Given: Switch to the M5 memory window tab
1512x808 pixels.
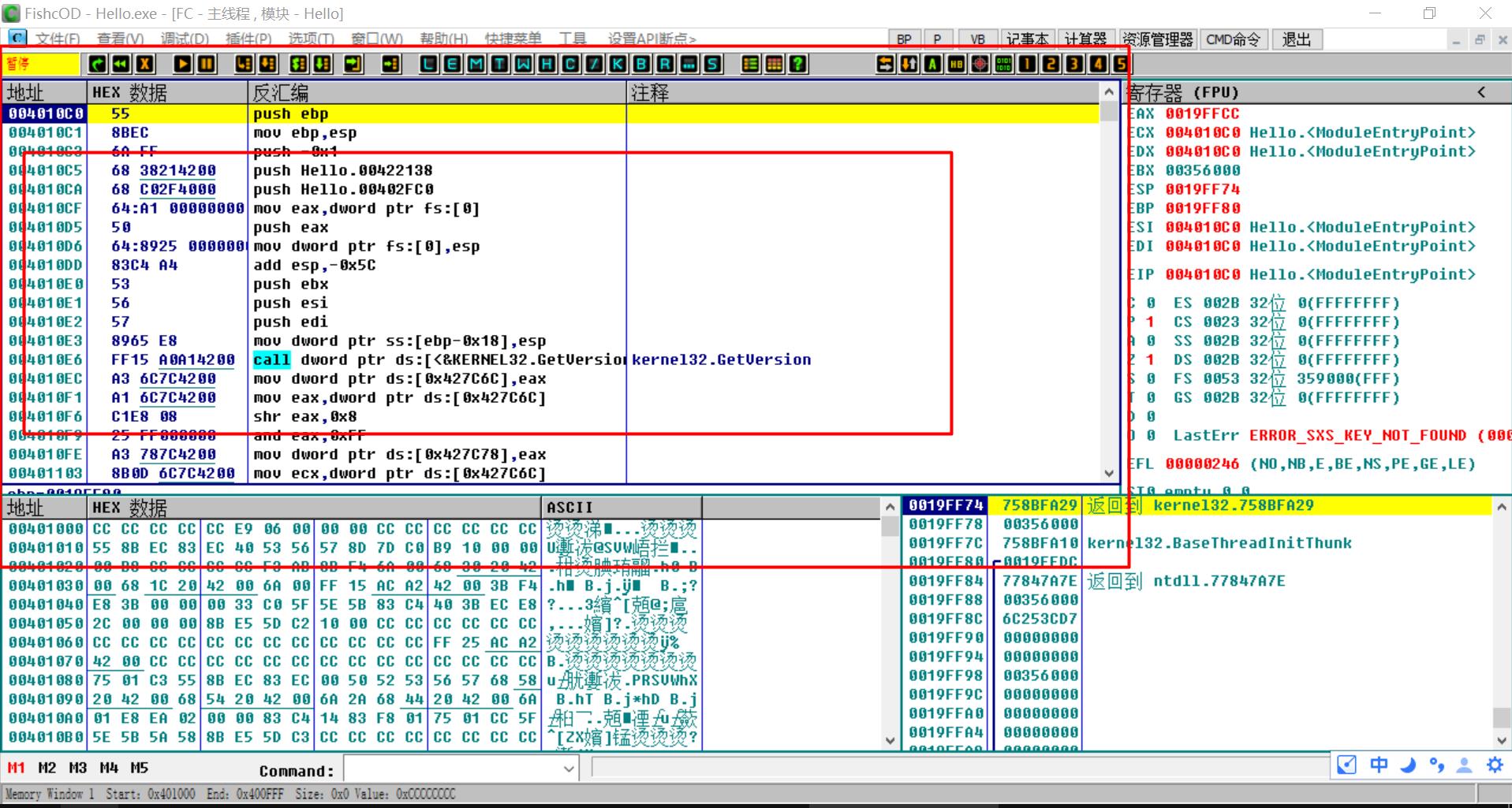Looking at the screenshot, I should 140,768.
